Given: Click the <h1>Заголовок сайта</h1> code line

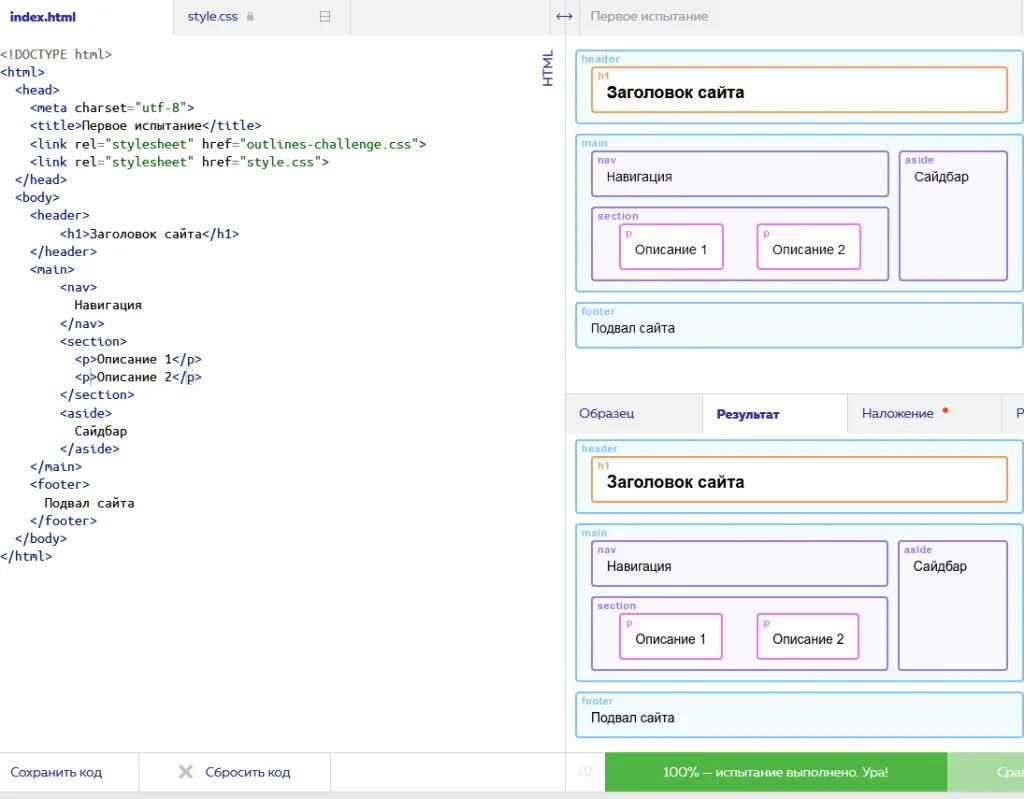Looking at the screenshot, I should 150,234.
